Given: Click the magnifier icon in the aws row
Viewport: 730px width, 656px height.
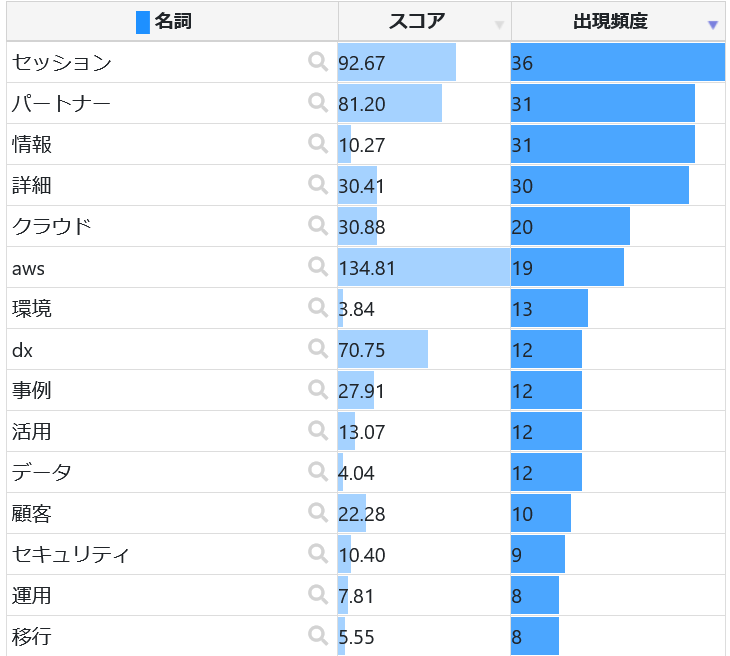Looking at the screenshot, I should coord(318,267).
